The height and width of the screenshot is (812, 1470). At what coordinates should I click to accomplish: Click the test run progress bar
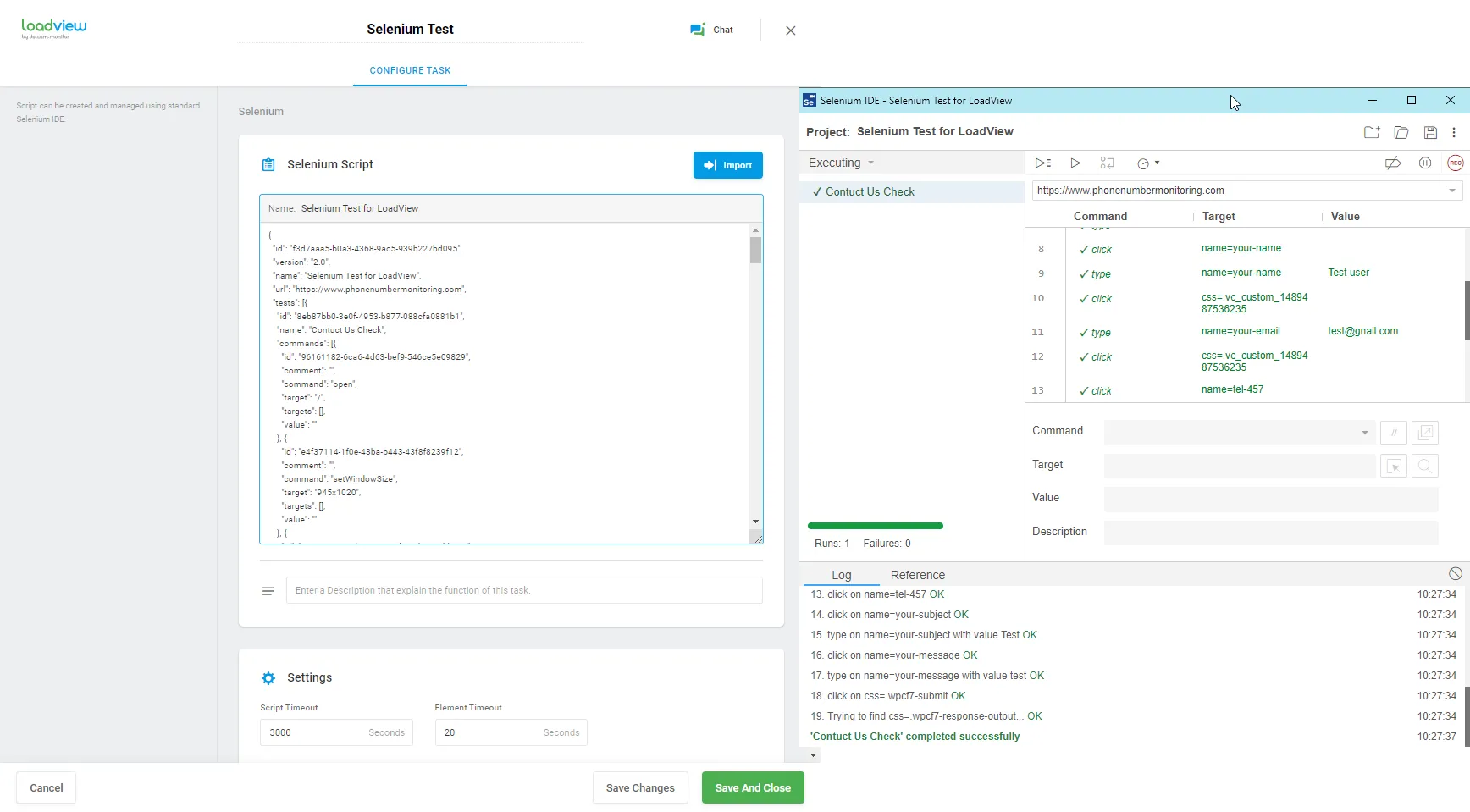point(876,526)
